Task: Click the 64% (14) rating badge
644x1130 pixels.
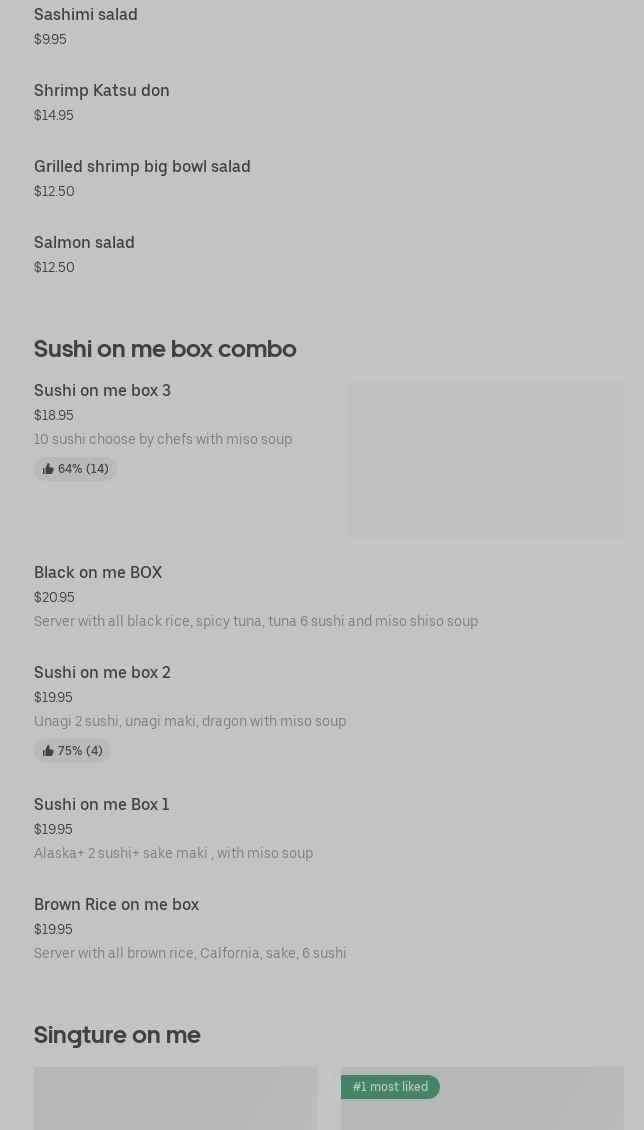Action: [x=76, y=469]
